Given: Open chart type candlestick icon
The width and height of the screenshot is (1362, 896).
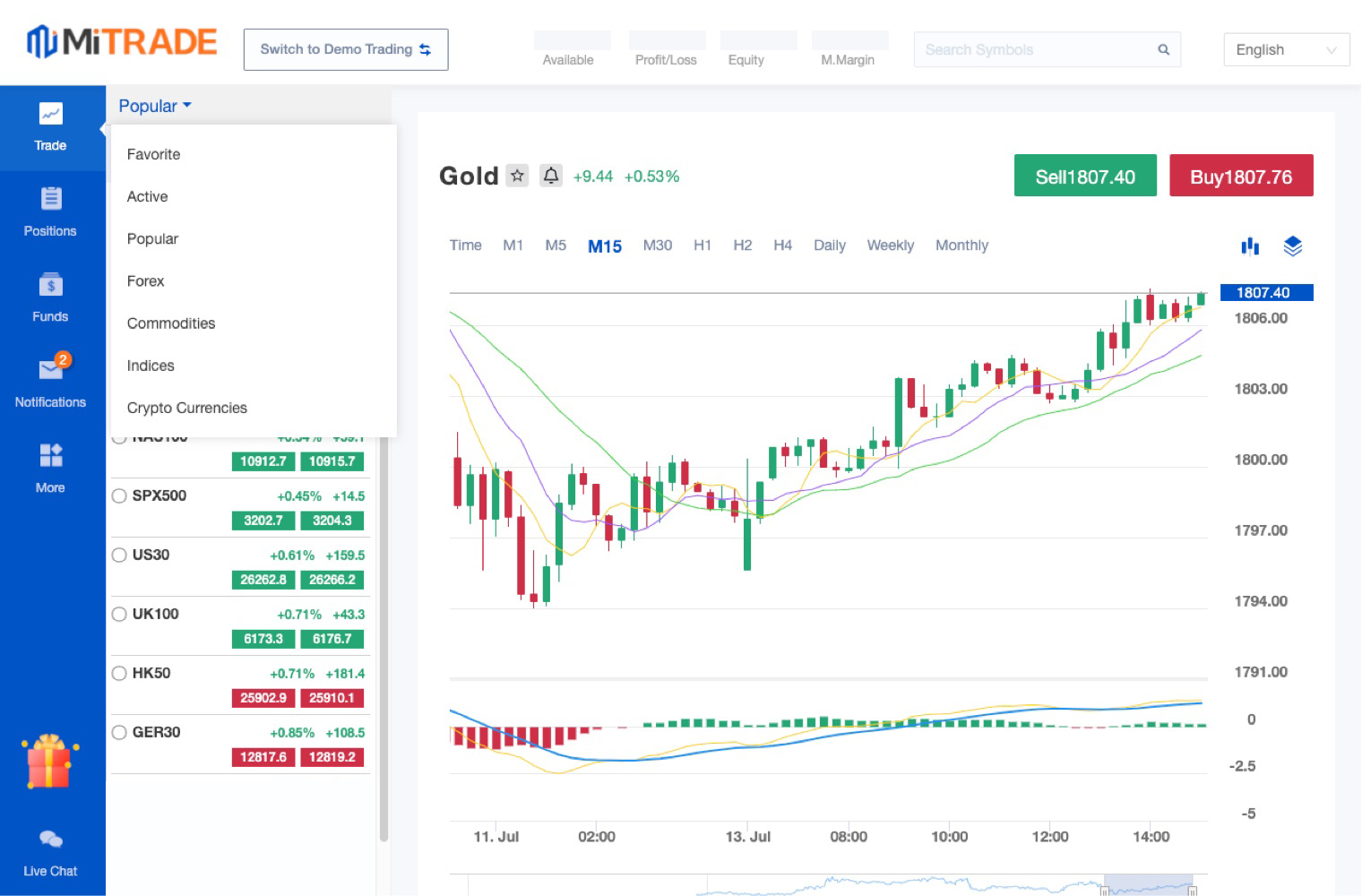Looking at the screenshot, I should [1250, 246].
